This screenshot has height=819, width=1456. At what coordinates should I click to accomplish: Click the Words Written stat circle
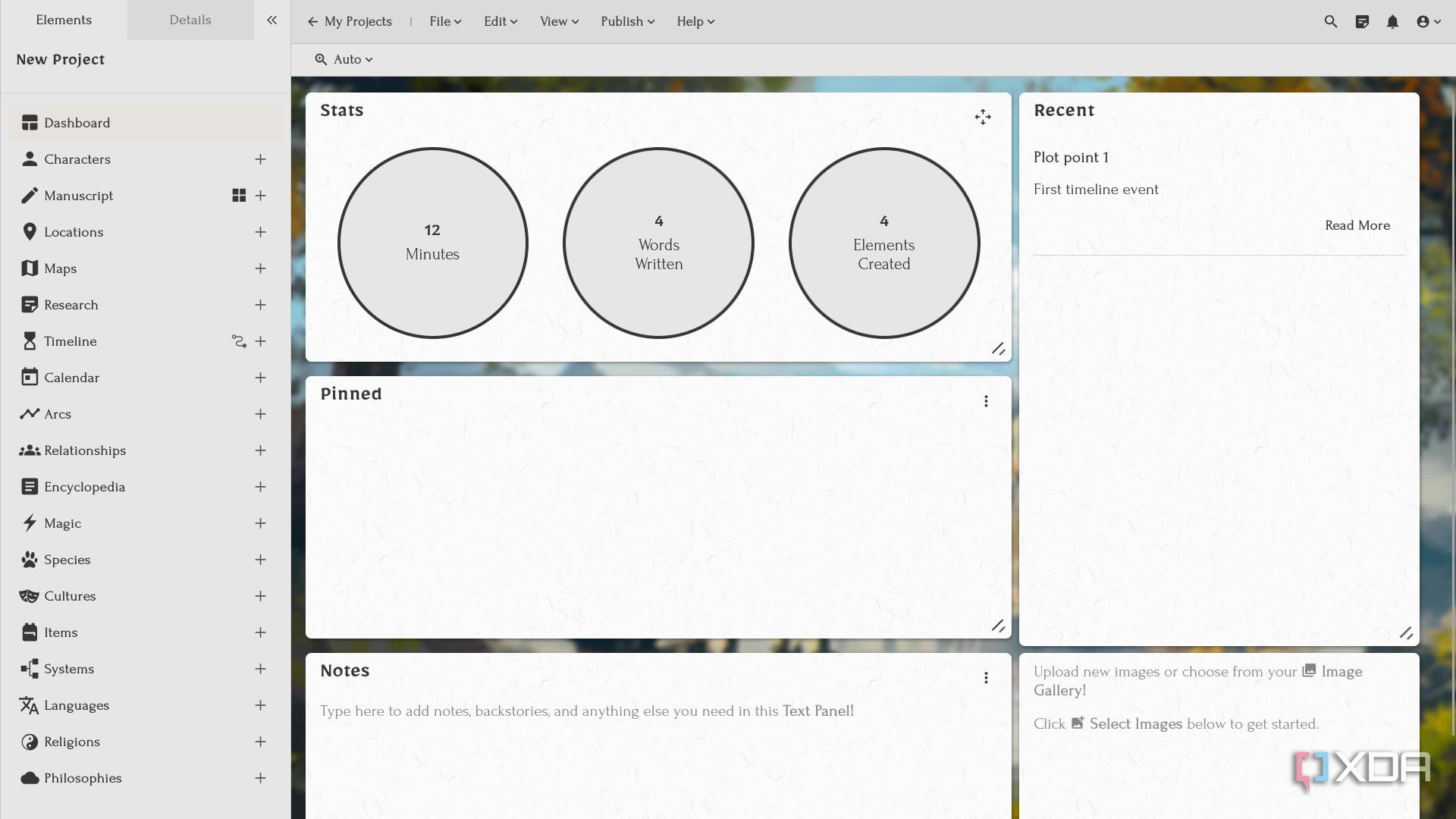[x=658, y=243]
